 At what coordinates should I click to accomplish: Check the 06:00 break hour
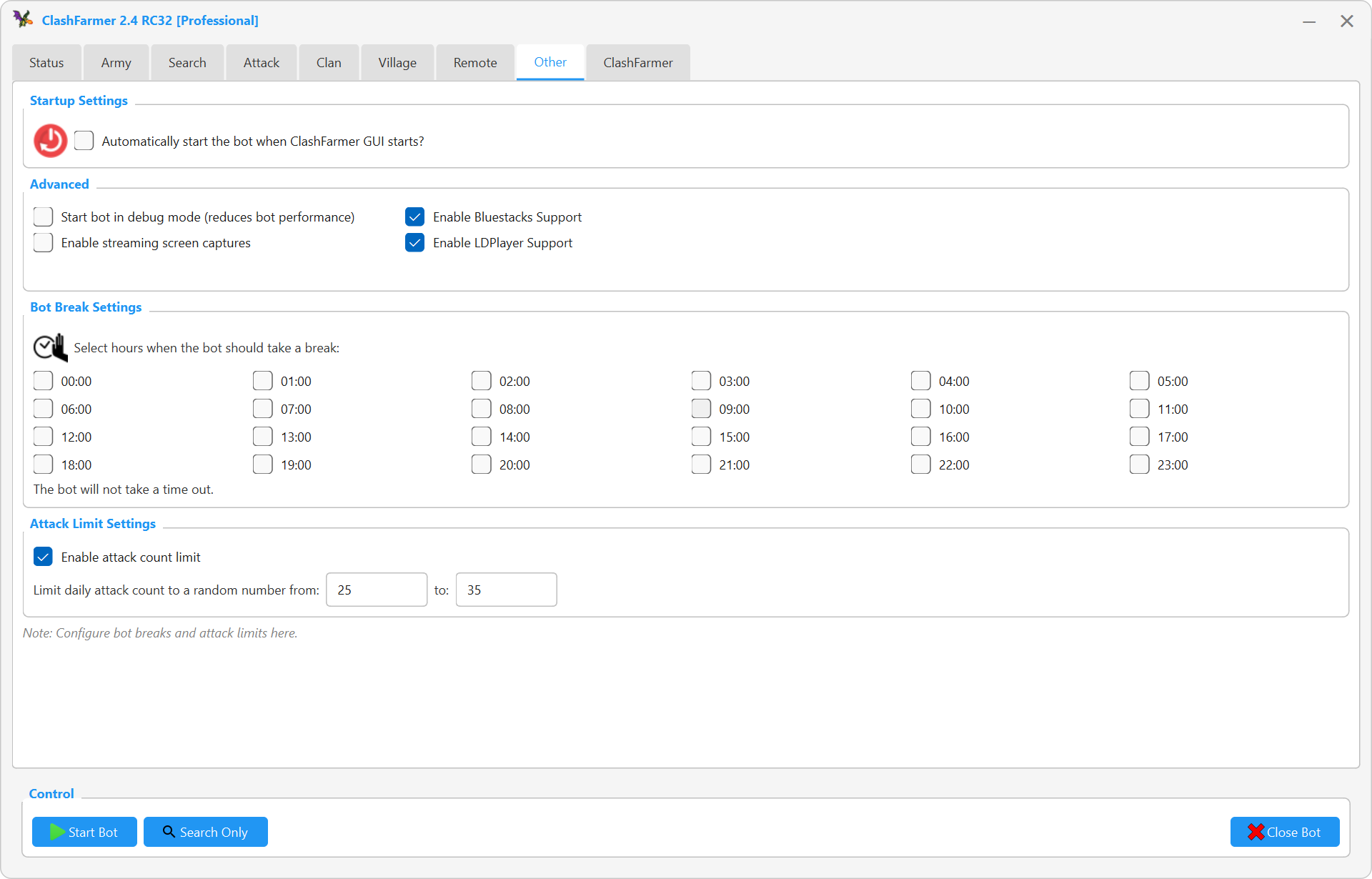tap(43, 408)
